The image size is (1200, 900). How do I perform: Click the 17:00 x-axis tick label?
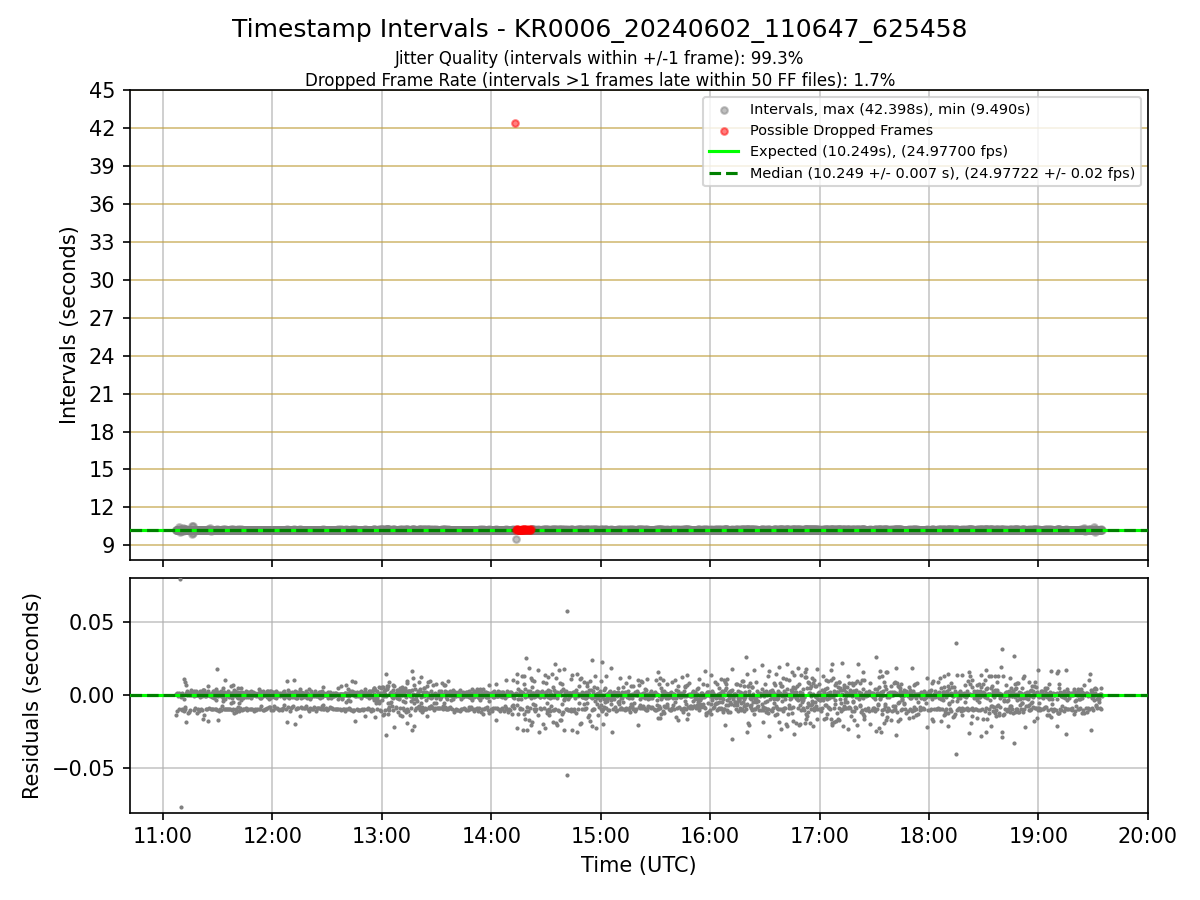[819, 836]
